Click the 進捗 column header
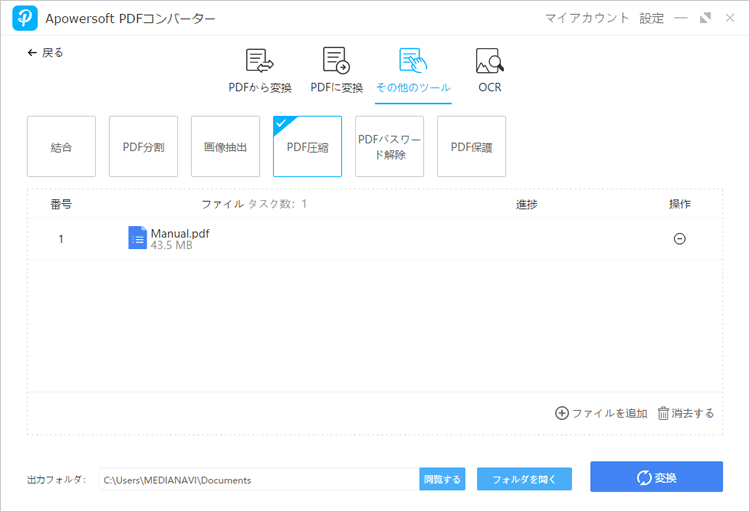 [527, 204]
